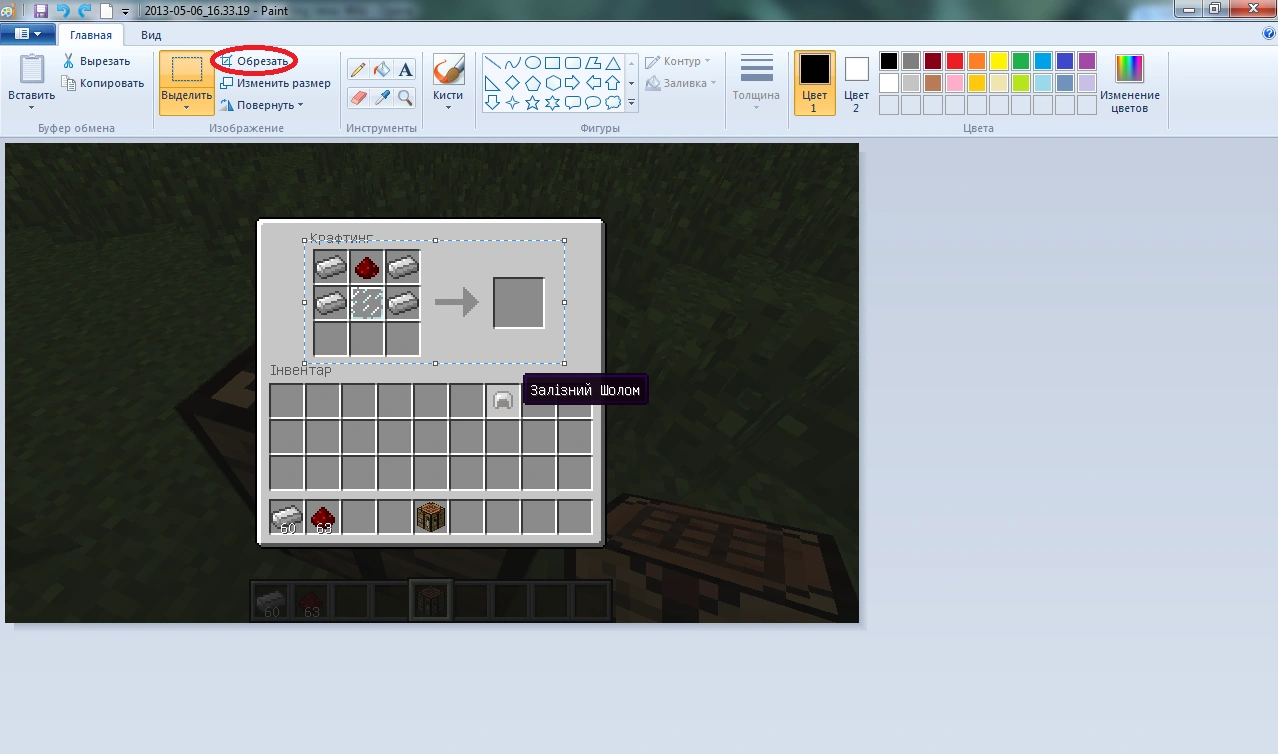The width and height of the screenshot is (1278, 754).
Task: Click the New document icon in title bar
Action: point(106,10)
